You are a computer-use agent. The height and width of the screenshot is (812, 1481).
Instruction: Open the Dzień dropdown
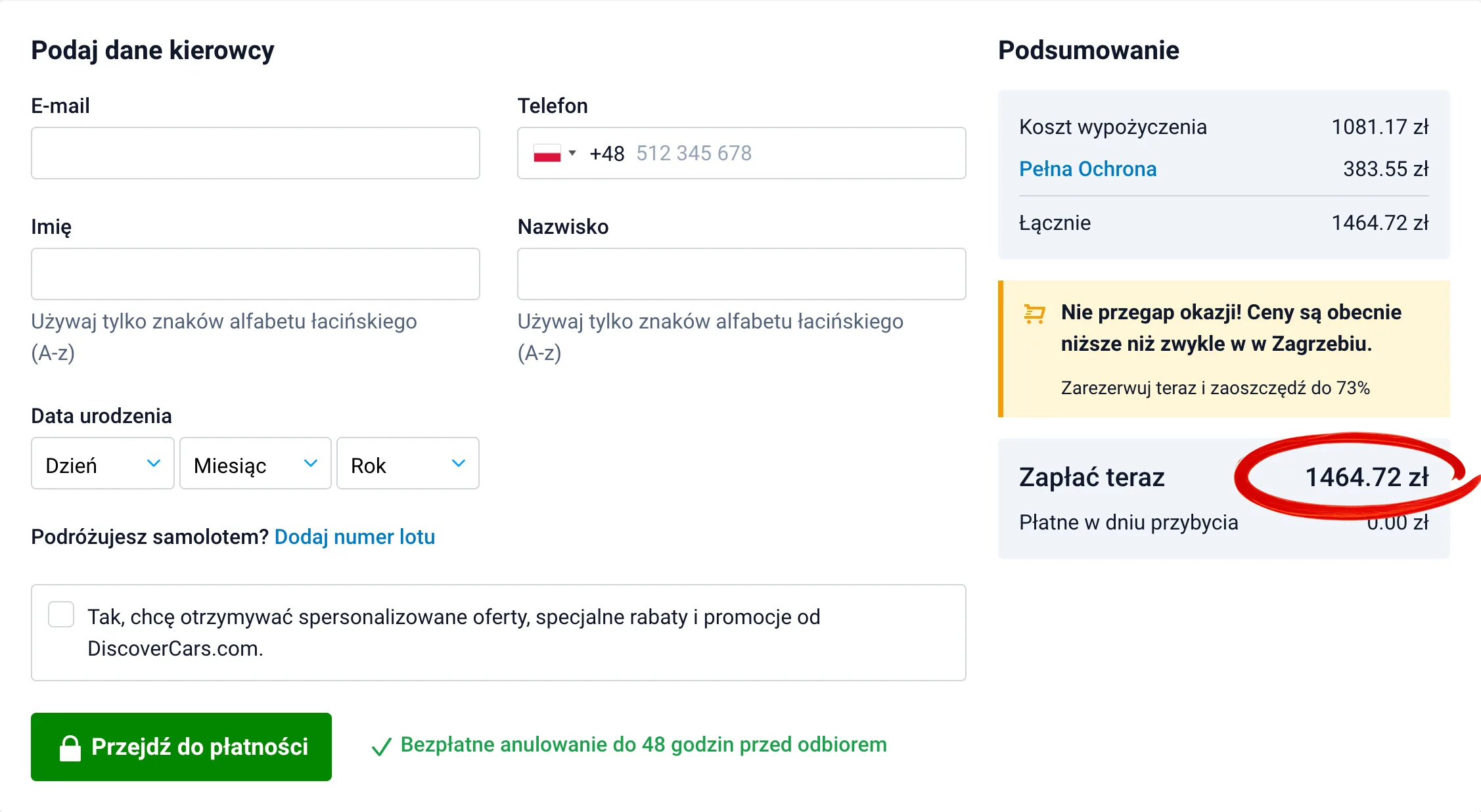point(102,464)
